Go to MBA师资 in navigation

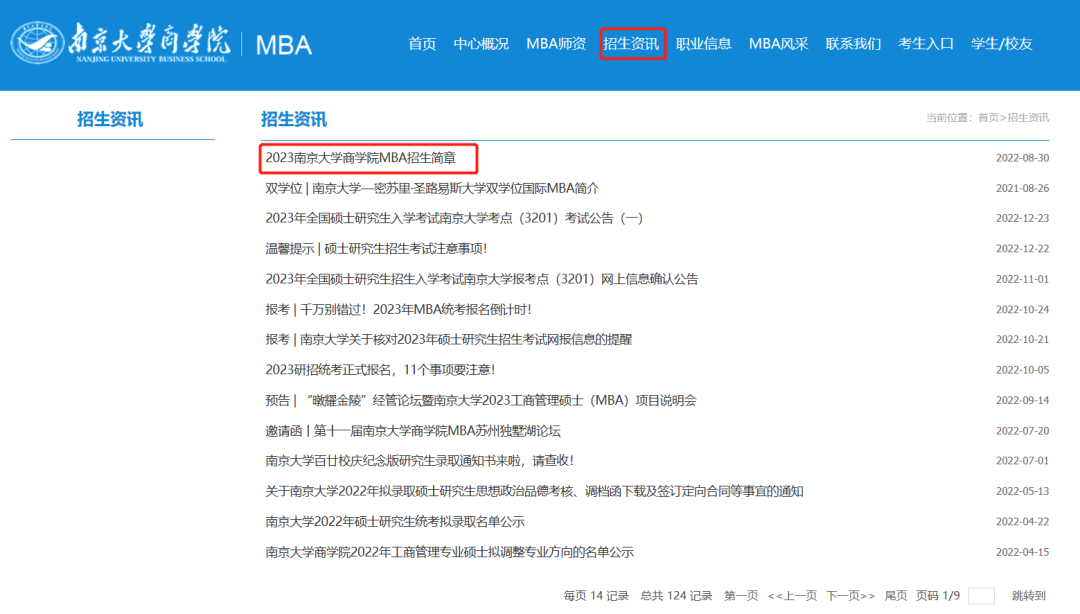click(556, 44)
